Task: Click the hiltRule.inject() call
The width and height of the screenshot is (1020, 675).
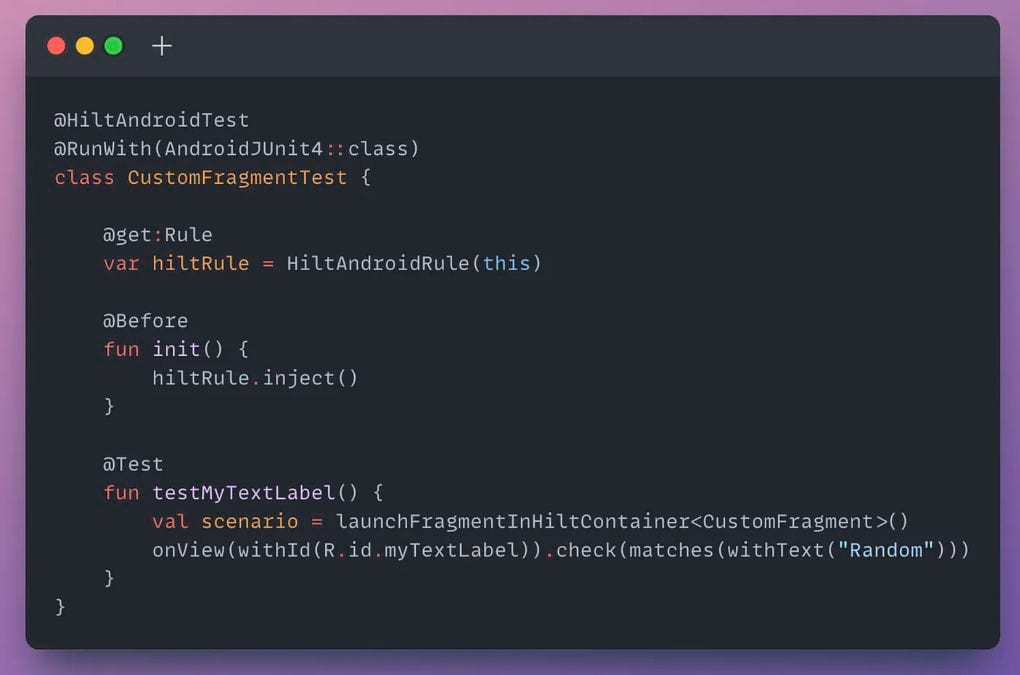Action: click(255, 378)
